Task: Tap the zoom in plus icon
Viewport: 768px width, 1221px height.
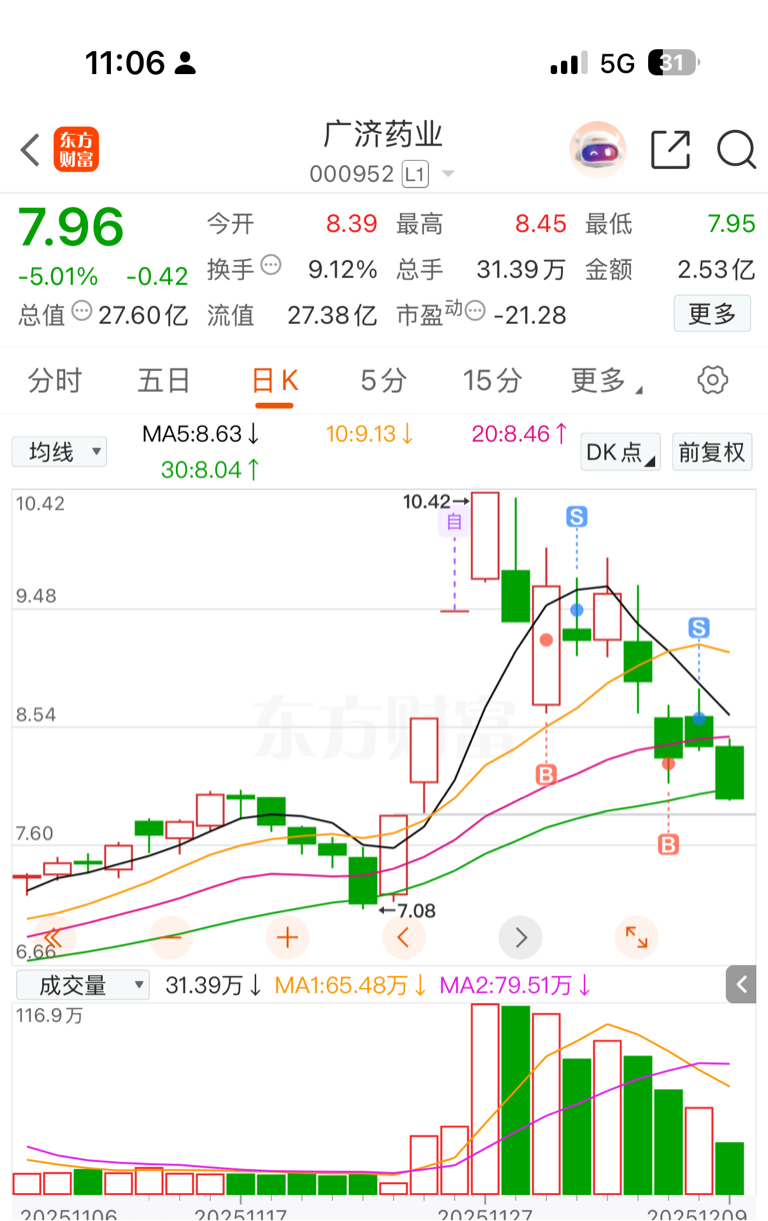Action: pos(288,938)
